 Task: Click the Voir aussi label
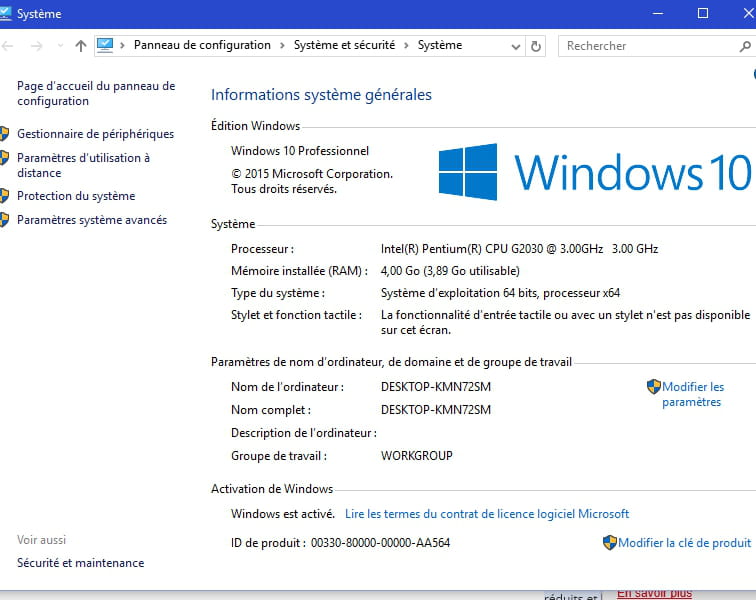(x=41, y=540)
